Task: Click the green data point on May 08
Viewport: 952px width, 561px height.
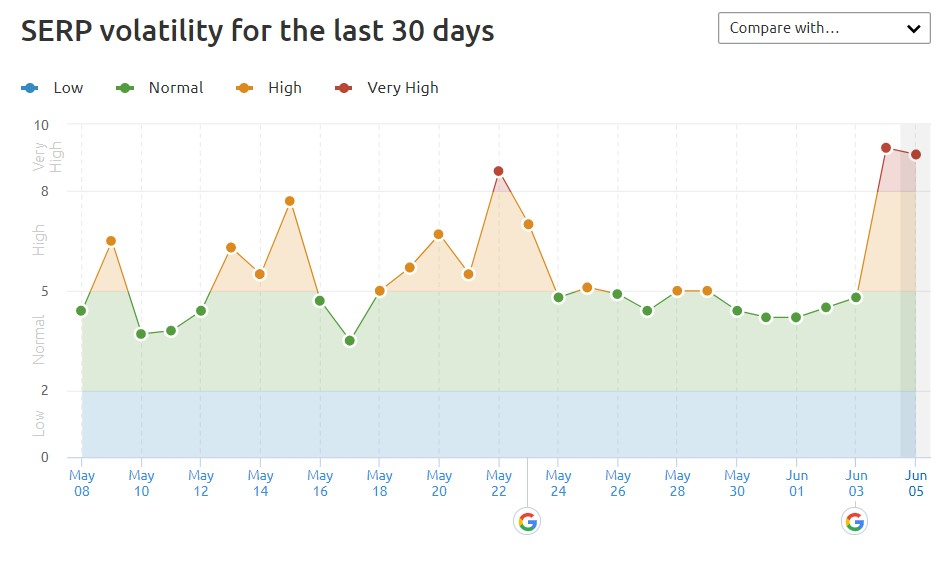Action: [x=81, y=311]
